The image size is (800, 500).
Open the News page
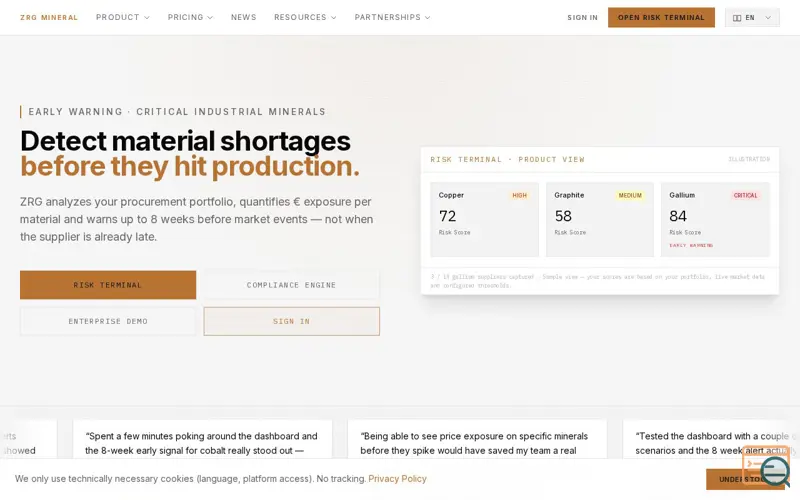[x=243, y=17]
